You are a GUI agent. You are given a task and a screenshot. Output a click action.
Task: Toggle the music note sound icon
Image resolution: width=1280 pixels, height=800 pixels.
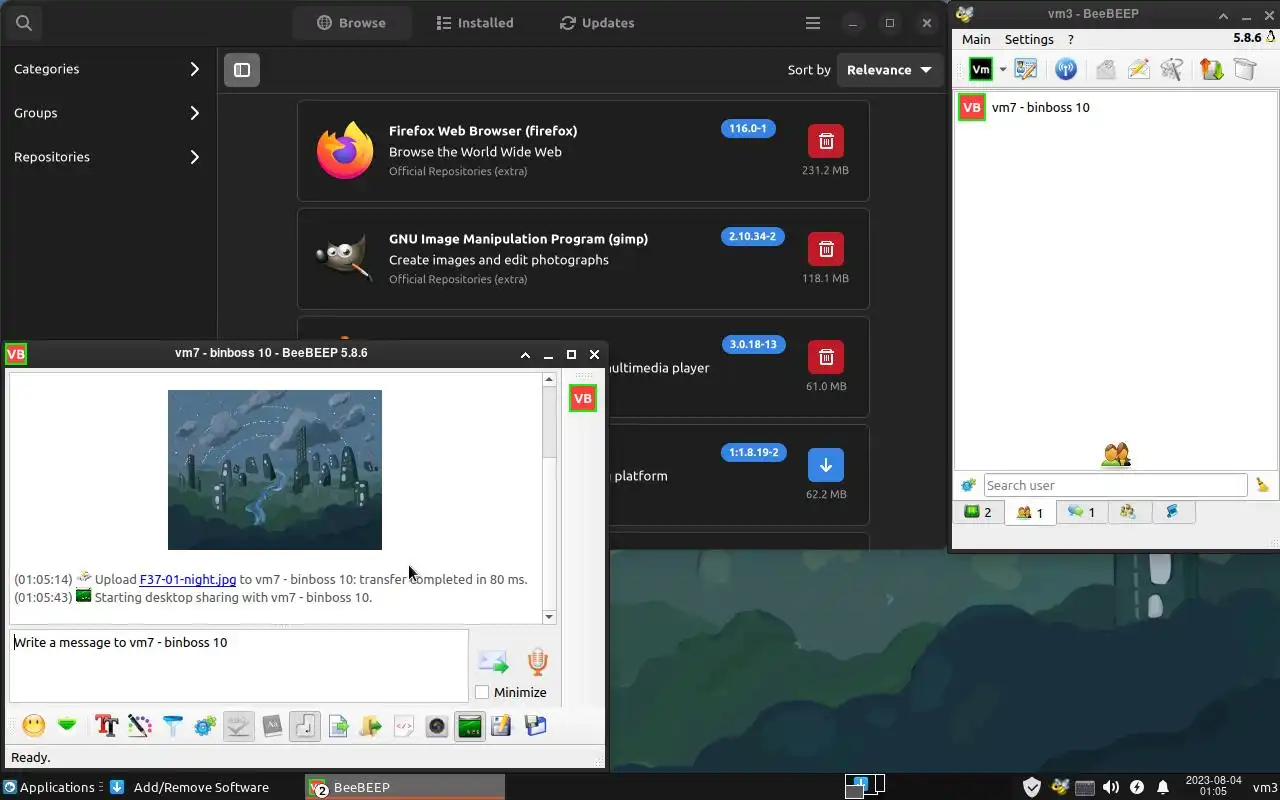[305, 725]
